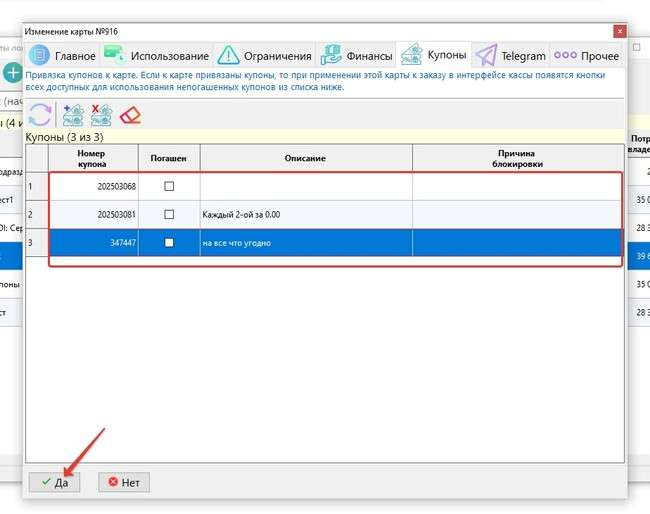The width and height of the screenshot is (650, 514).
Task: Open the Ограничения tab
Action: point(264,55)
